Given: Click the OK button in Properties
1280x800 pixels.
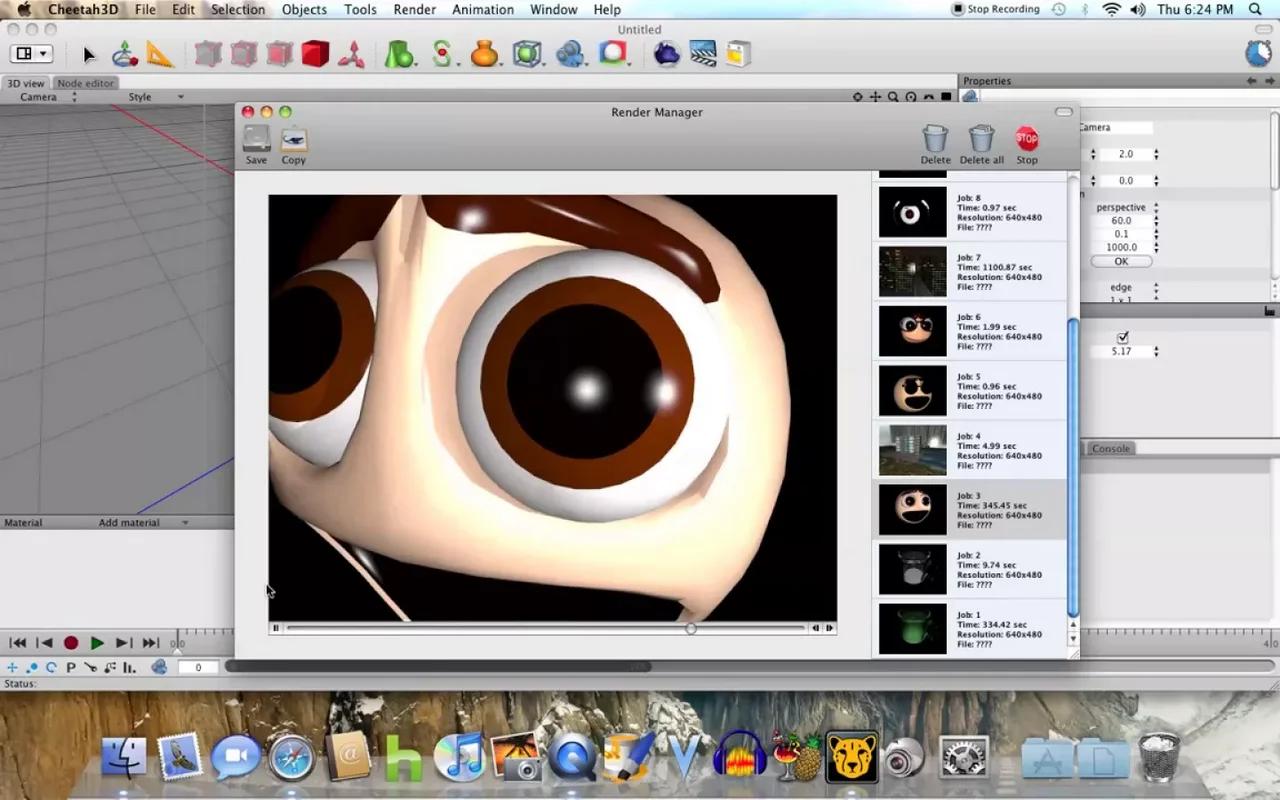Looking at the screenshot, I should pyautogui.click(x=1120, y=261).
